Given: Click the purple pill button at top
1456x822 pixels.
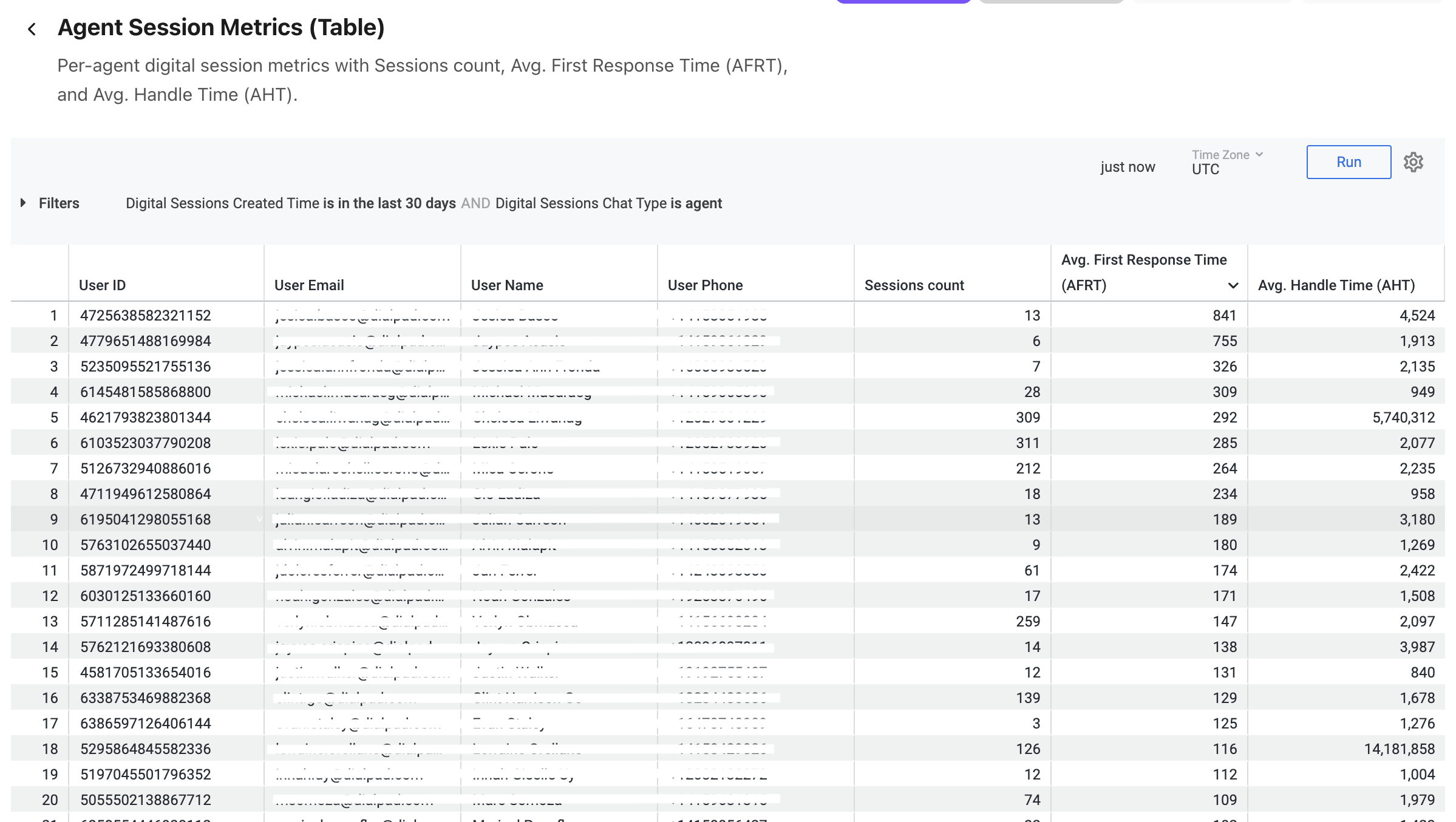Looking at the screenshot, I should 903,2.
